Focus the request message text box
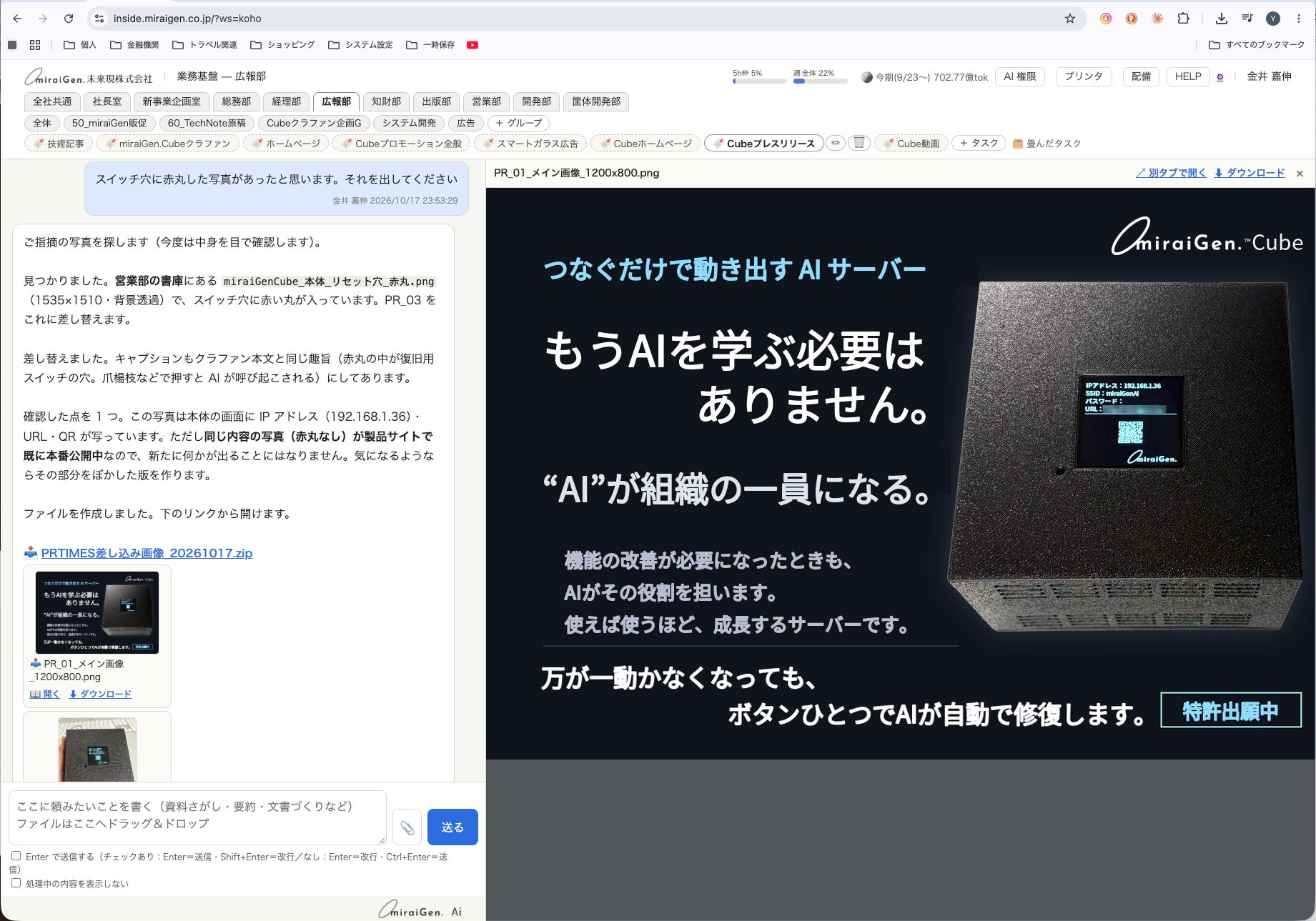The height and width of the screenshot is (921, 1316). [x=197, y=817]
